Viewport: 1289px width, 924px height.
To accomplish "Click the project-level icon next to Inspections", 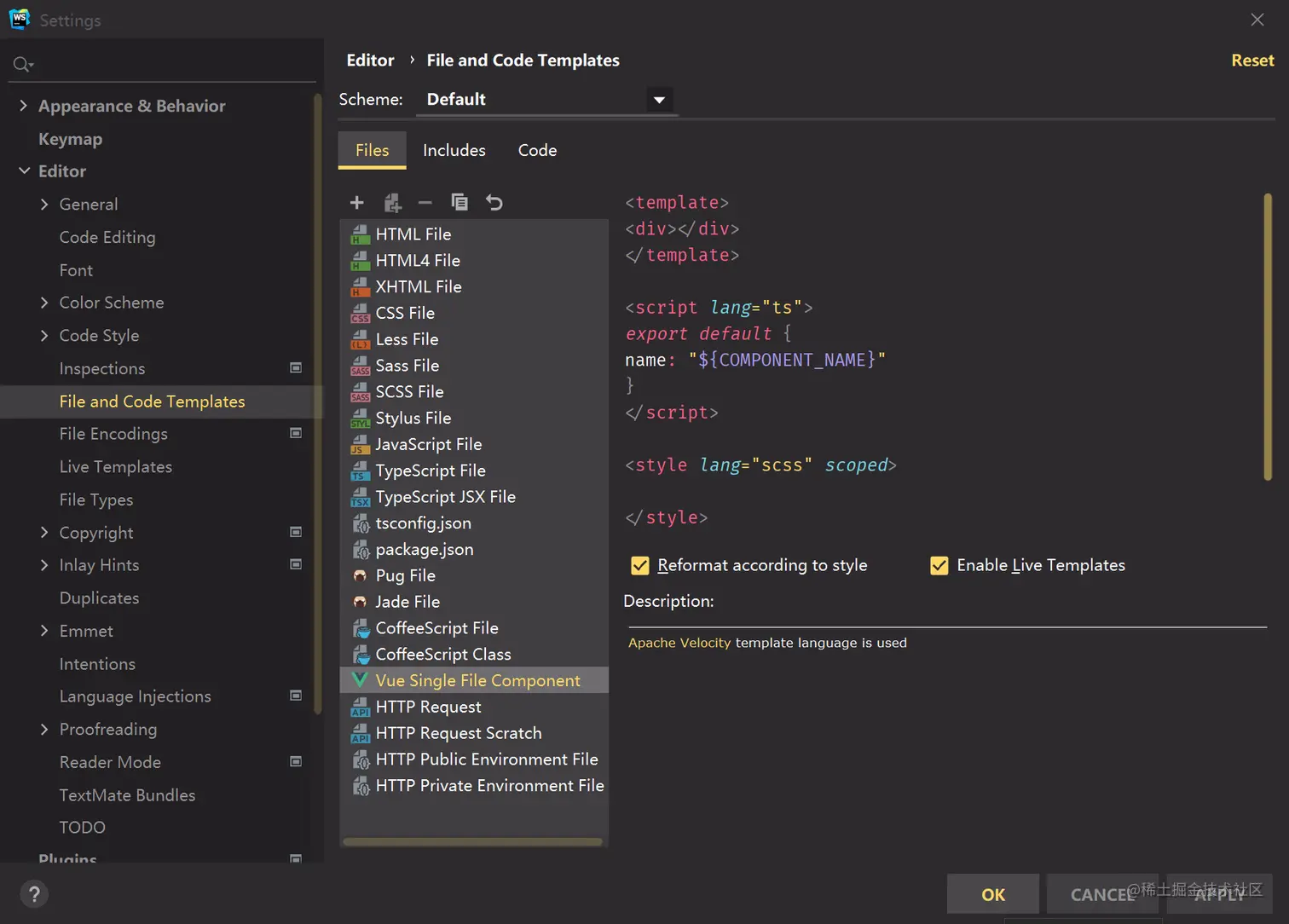I will pyautogui.click(x=296, y=367).
